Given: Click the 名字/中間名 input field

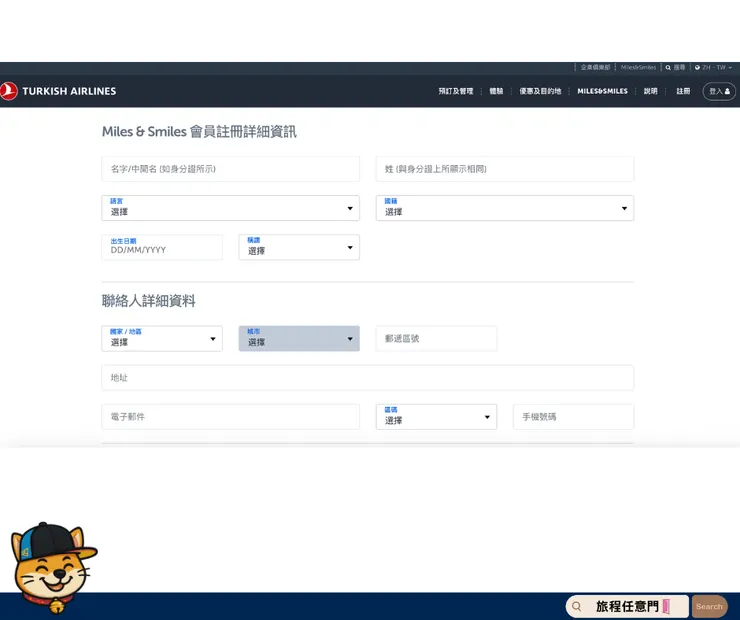Looking at the screenshot, I should click(x=230, y=169).
